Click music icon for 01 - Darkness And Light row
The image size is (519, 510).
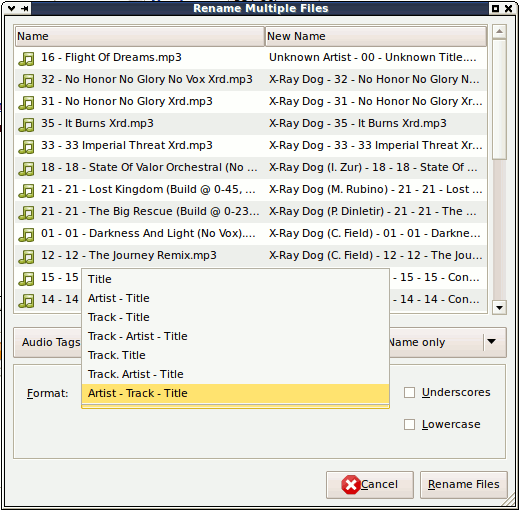coord(26,235)
